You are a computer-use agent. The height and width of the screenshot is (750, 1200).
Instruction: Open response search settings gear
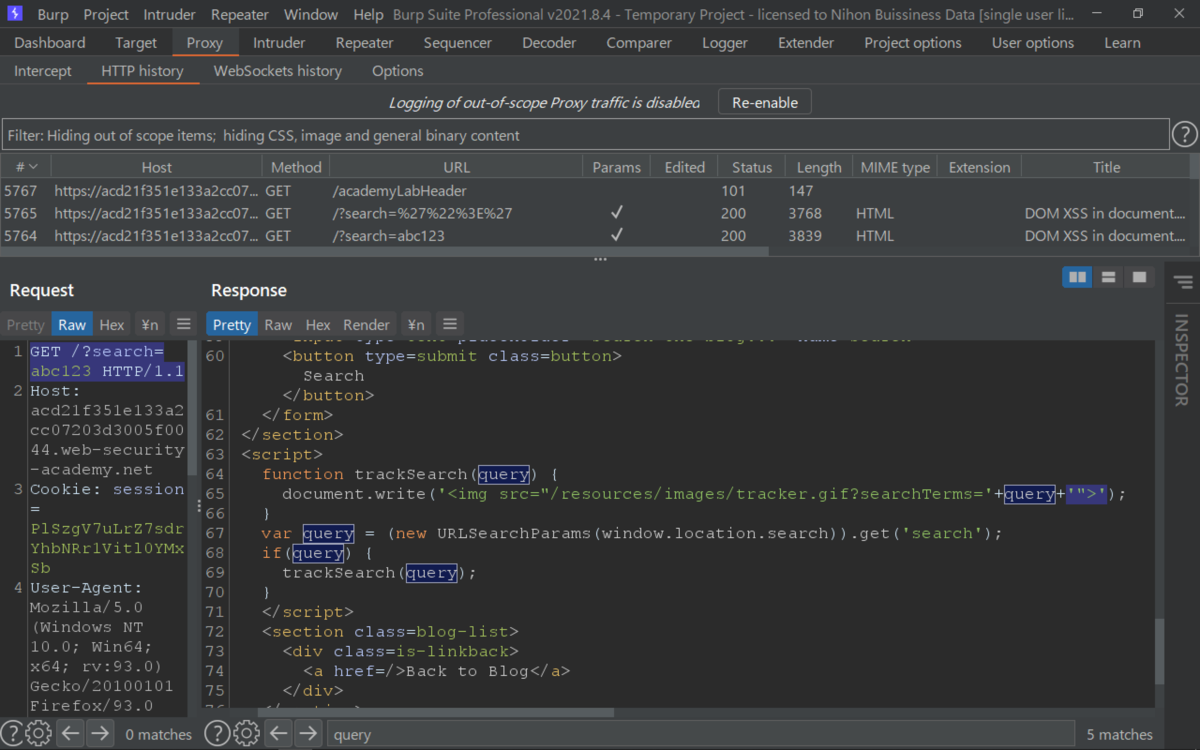click(246, 733)
